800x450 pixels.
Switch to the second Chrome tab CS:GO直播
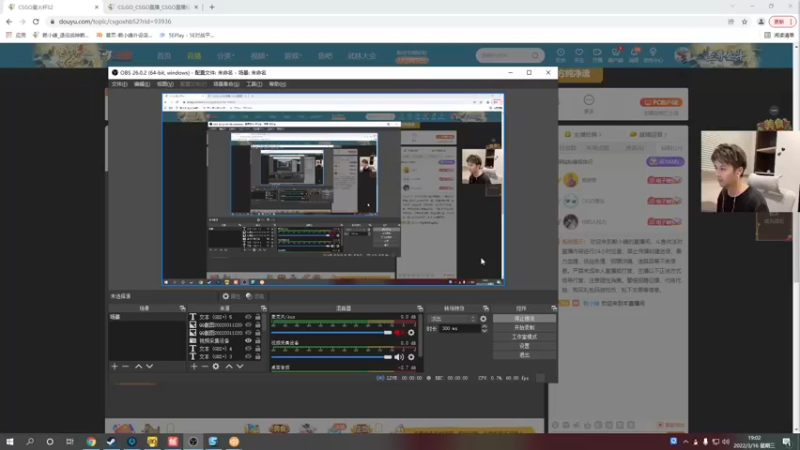pos(153,7)
